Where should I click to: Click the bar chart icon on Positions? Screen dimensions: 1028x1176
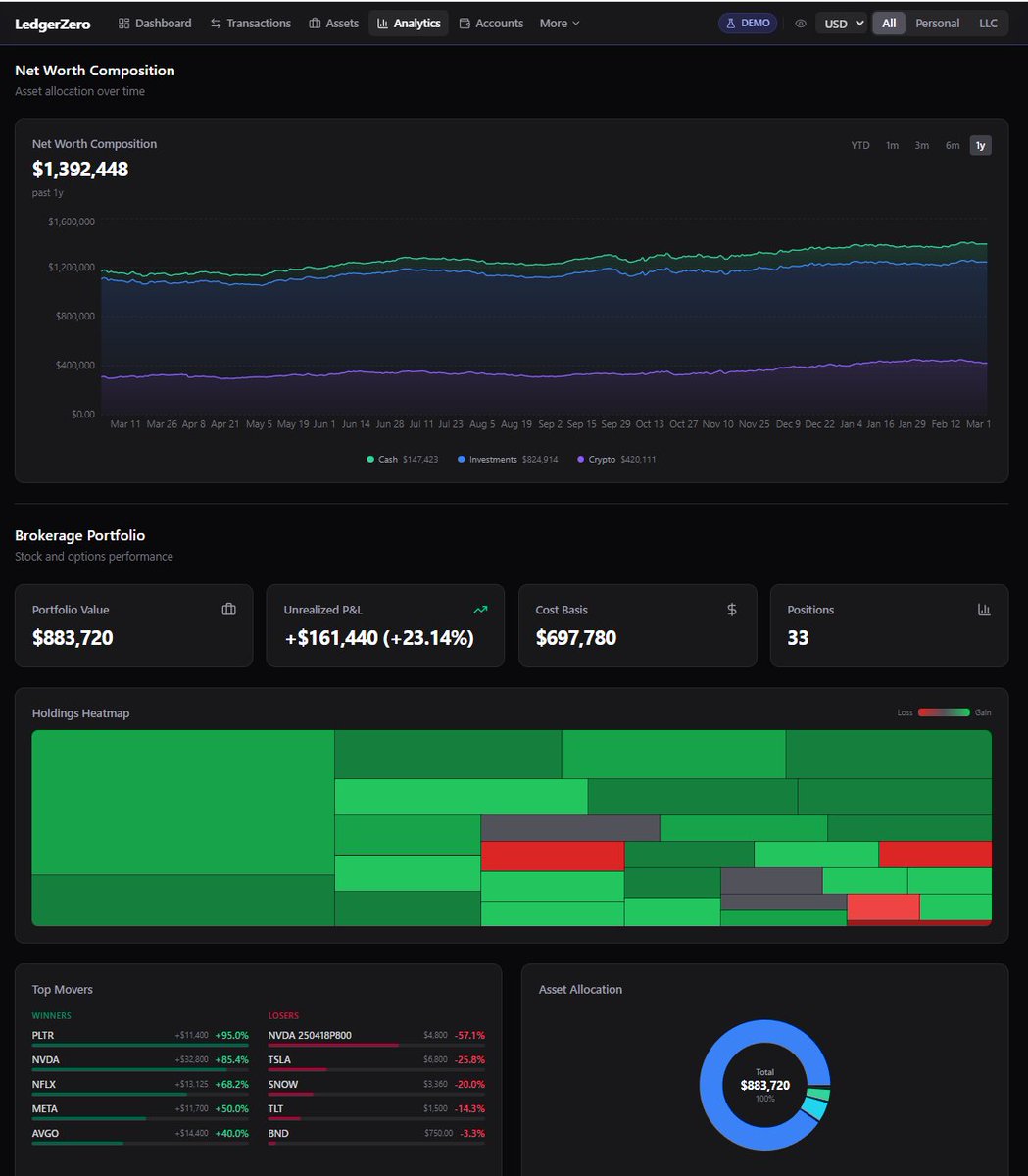984,610
